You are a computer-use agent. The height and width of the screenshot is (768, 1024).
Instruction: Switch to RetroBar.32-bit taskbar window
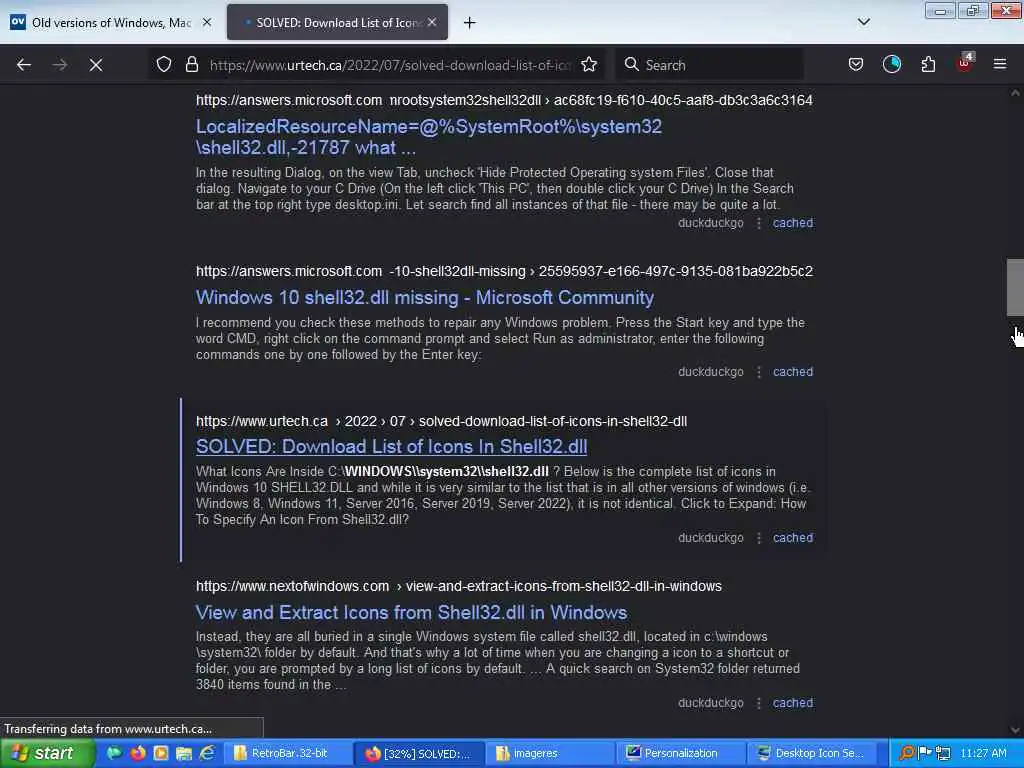click(x=288, y=753)
